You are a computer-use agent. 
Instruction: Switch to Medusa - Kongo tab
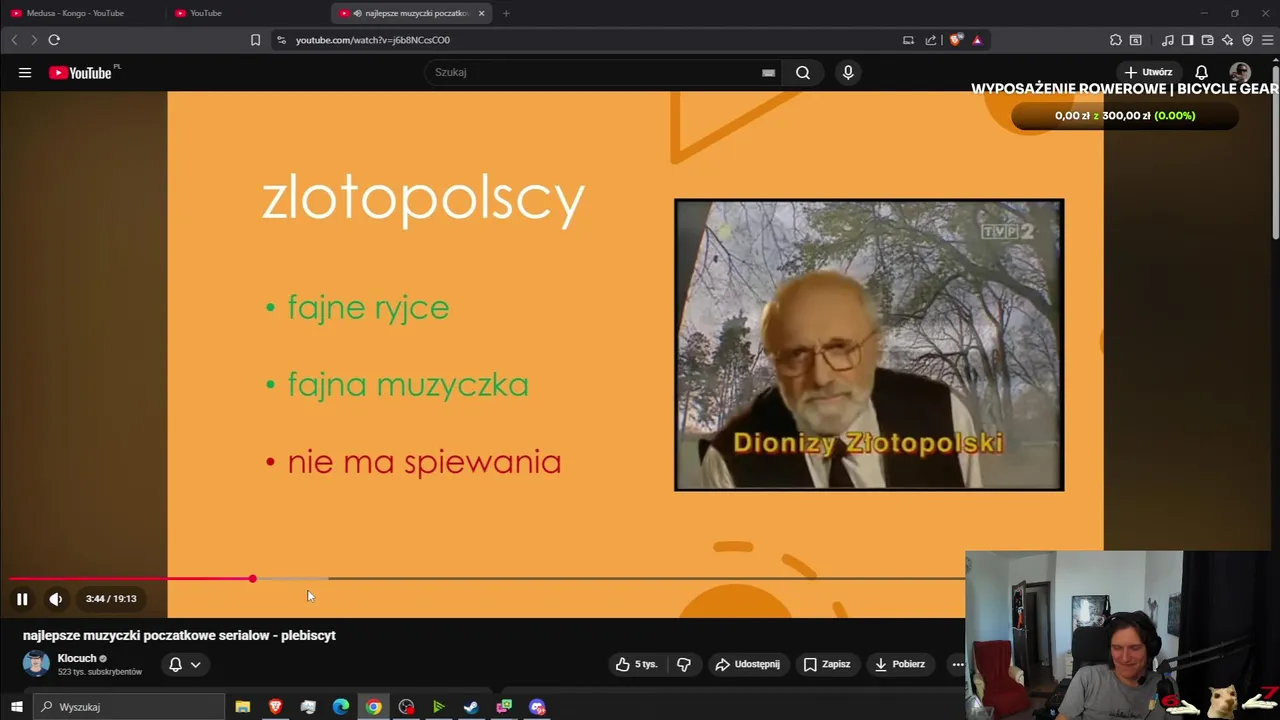[82, 13]
